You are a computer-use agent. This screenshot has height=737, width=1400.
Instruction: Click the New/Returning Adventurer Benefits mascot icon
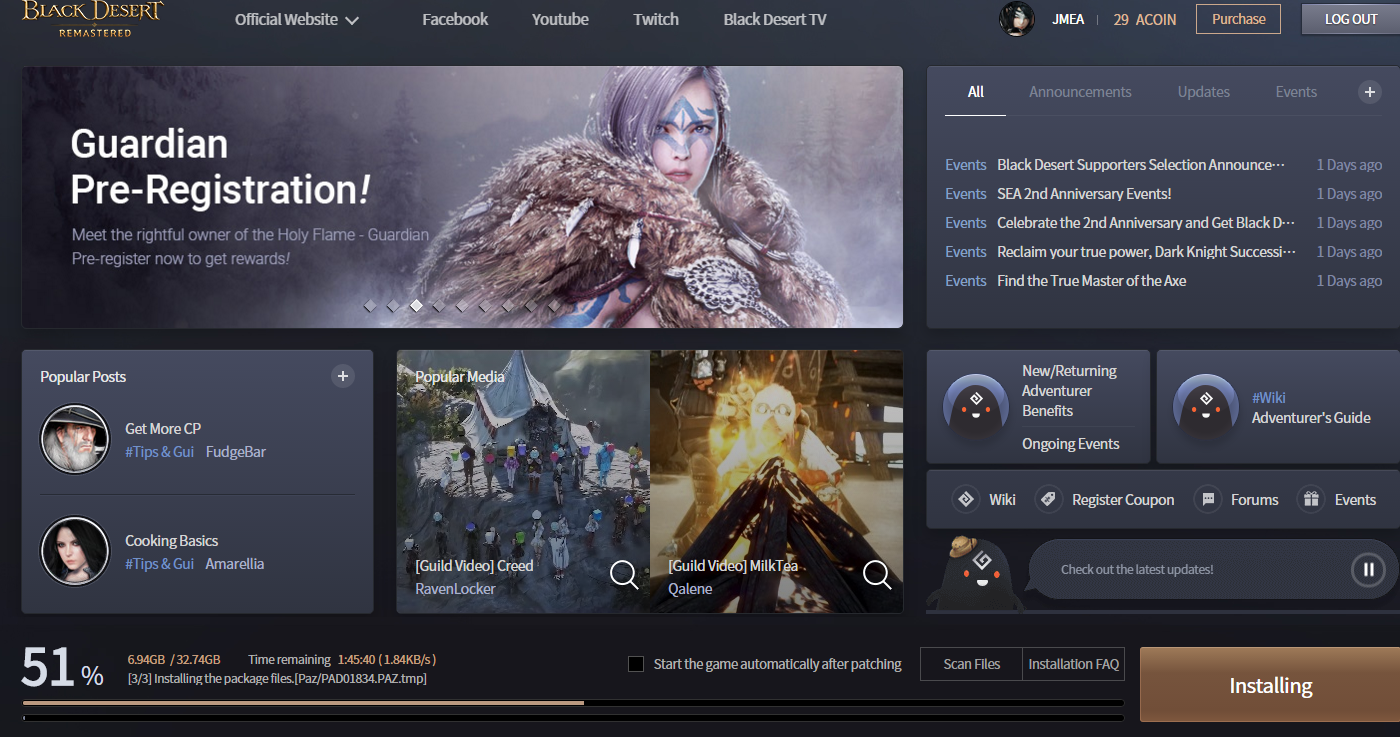coord(975,407)
